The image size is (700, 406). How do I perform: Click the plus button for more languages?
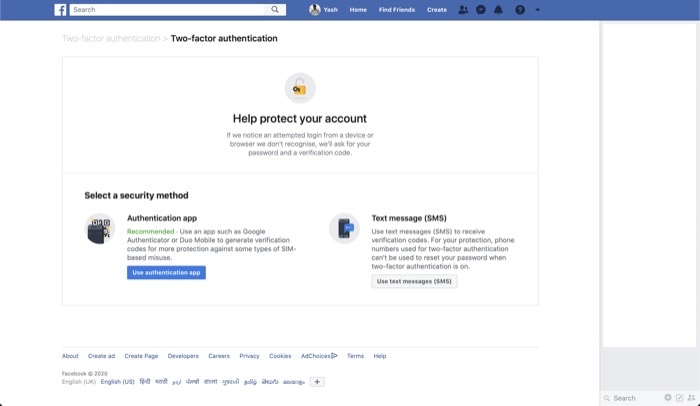317,382
